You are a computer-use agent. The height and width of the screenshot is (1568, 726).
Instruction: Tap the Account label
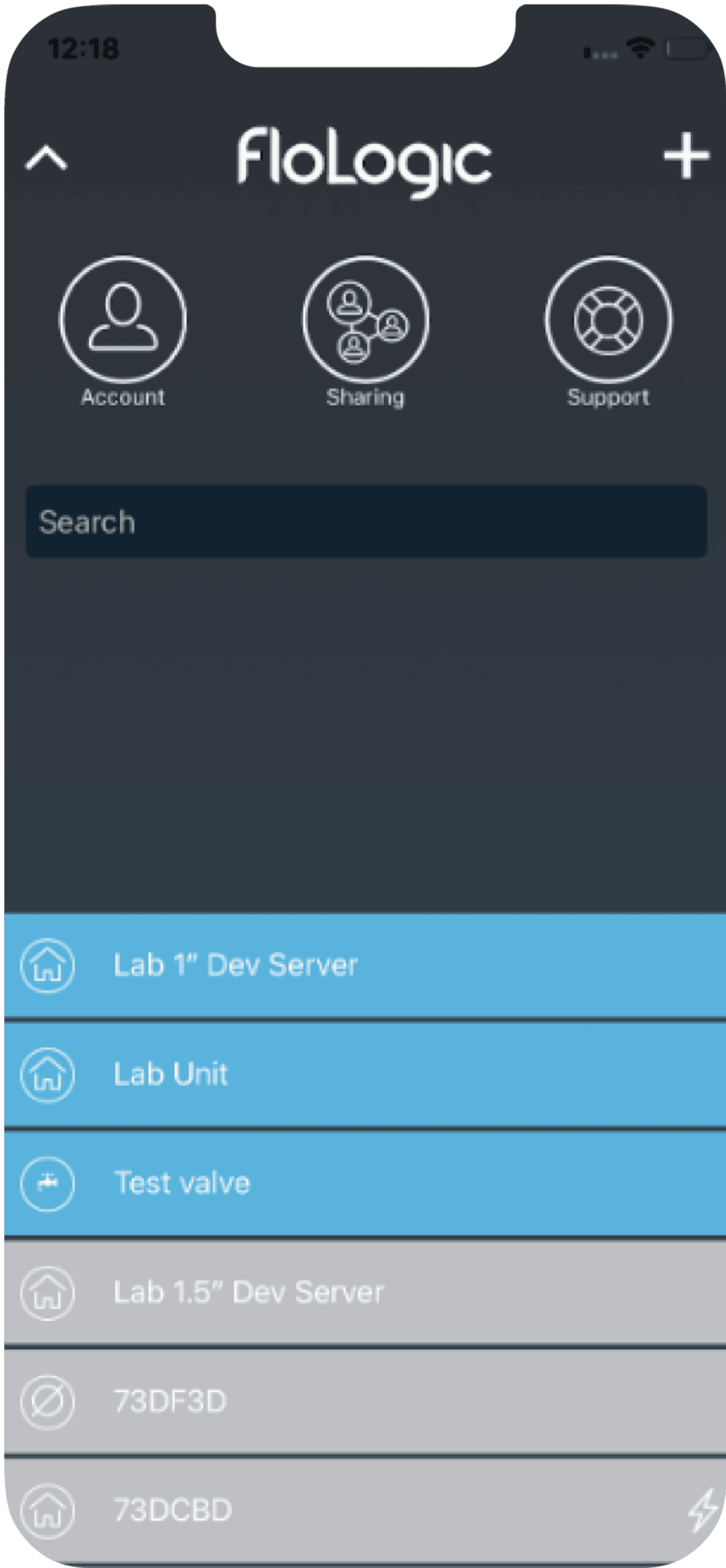pos(123,398)
